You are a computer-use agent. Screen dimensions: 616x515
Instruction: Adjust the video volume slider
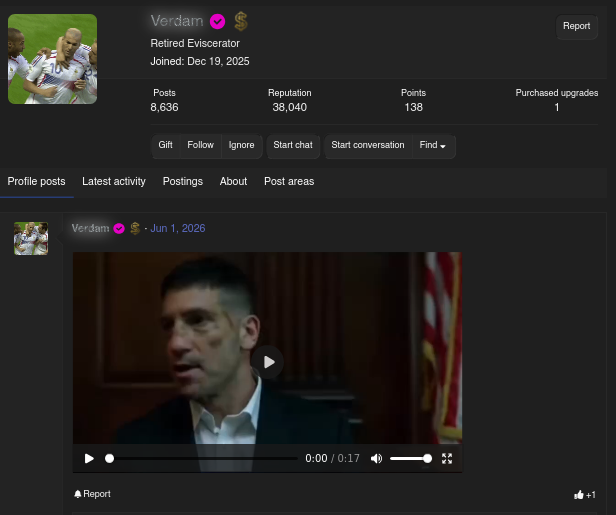pos(411,458)
